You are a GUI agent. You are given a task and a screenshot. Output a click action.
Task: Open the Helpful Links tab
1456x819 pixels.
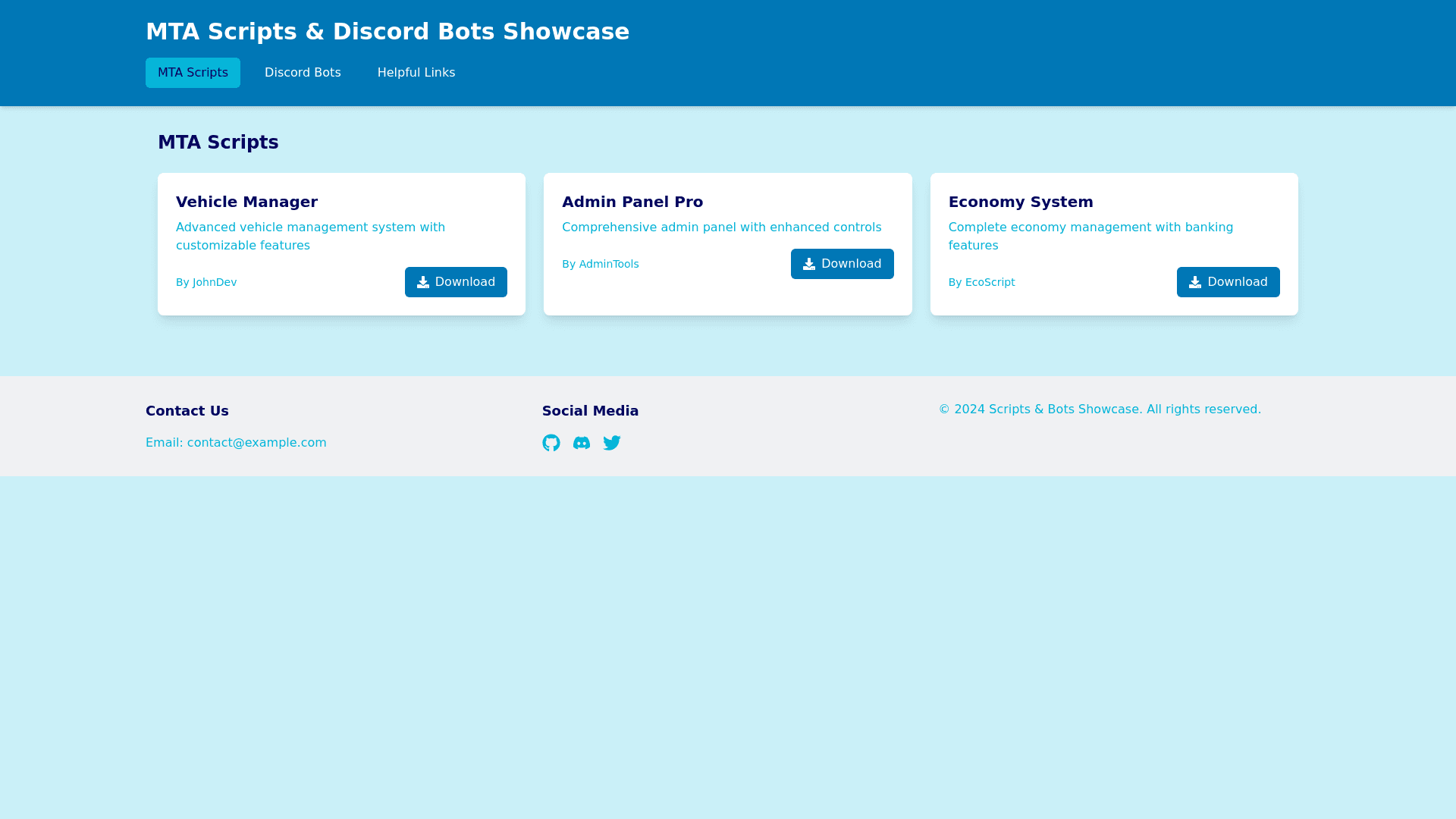click(416, 73)
